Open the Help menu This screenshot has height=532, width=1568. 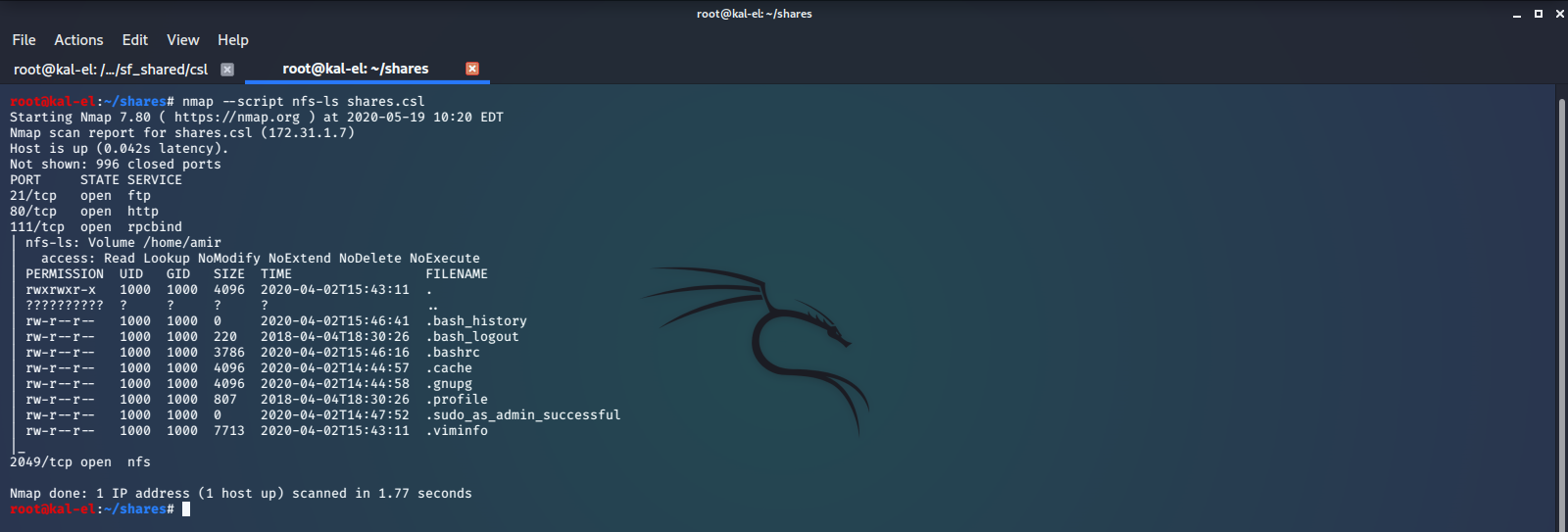point(233,40)
